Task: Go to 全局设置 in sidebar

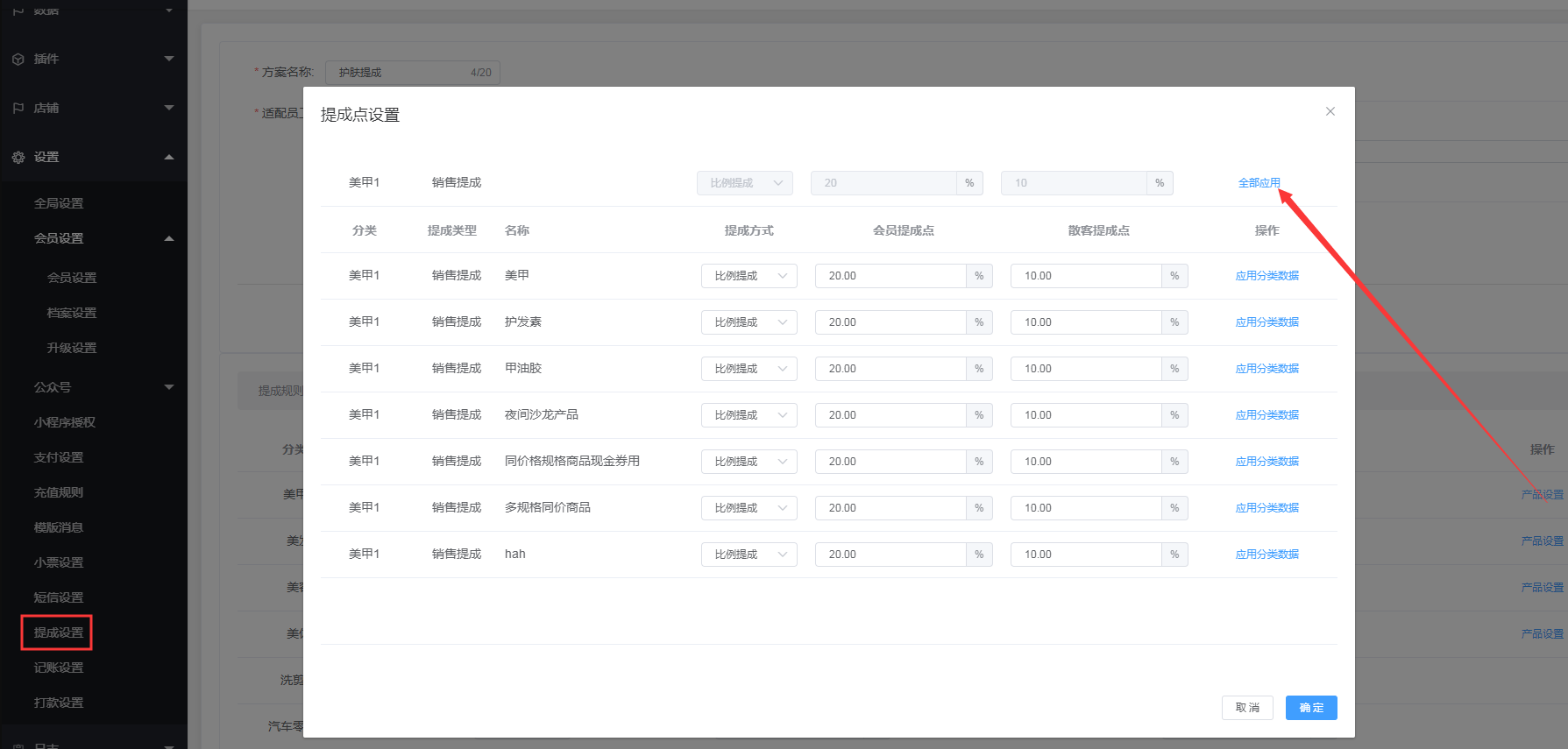Action: point(59,203)
